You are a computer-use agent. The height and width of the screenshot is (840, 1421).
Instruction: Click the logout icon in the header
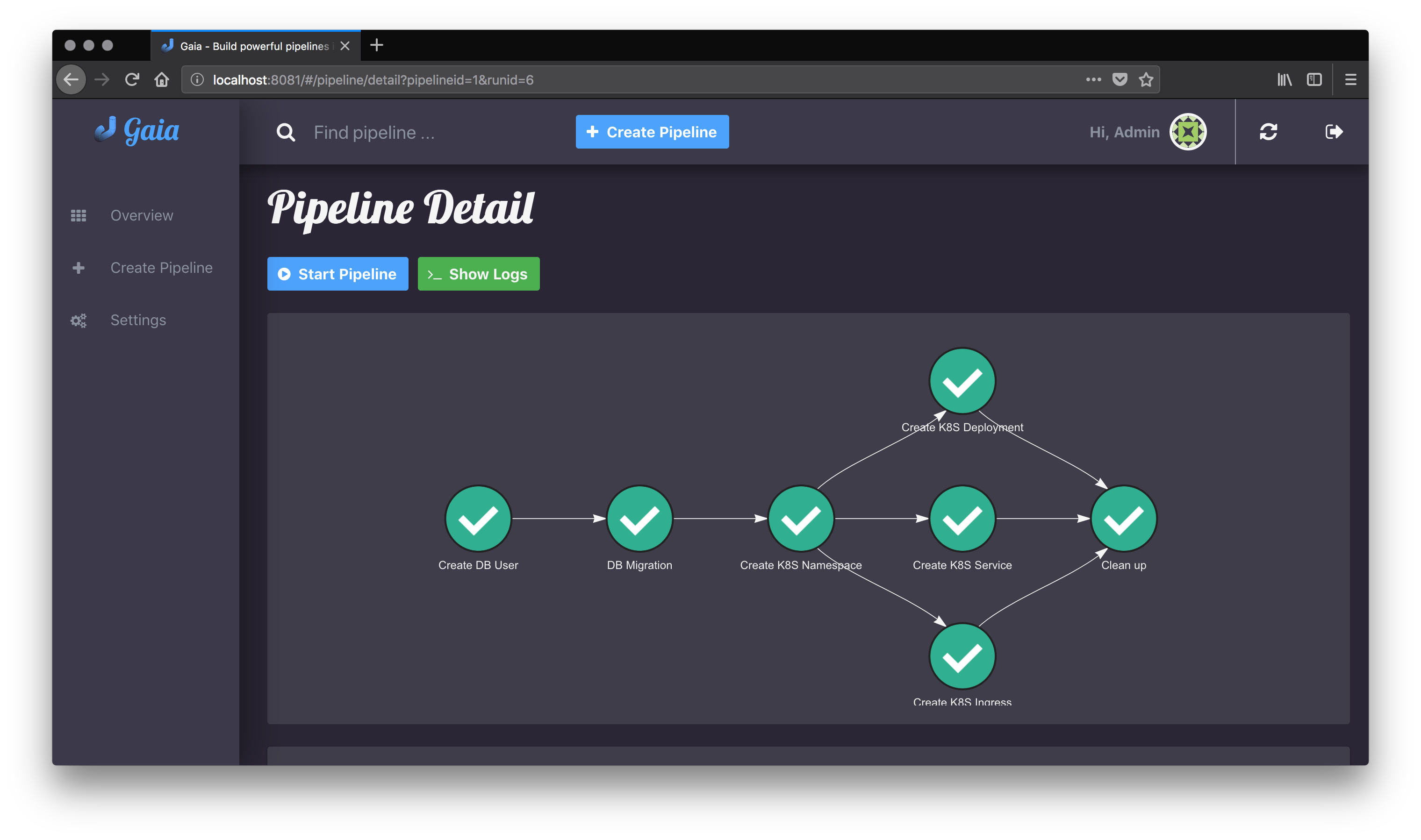pos(1333,132)
